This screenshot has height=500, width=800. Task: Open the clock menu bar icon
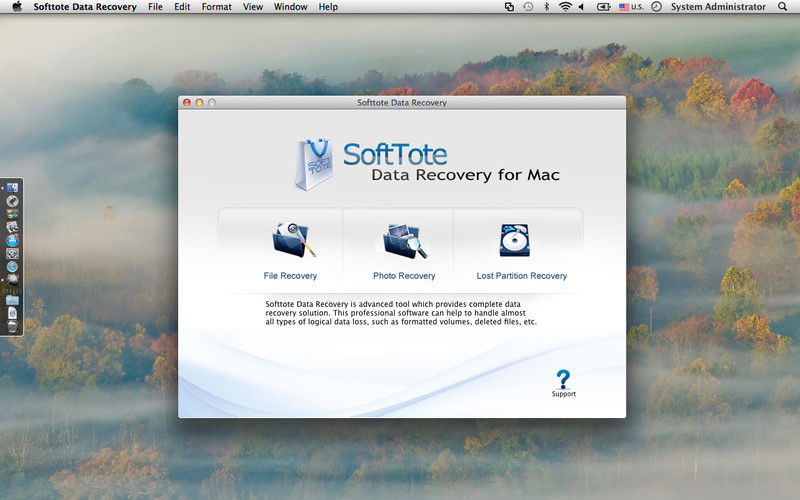657,7
